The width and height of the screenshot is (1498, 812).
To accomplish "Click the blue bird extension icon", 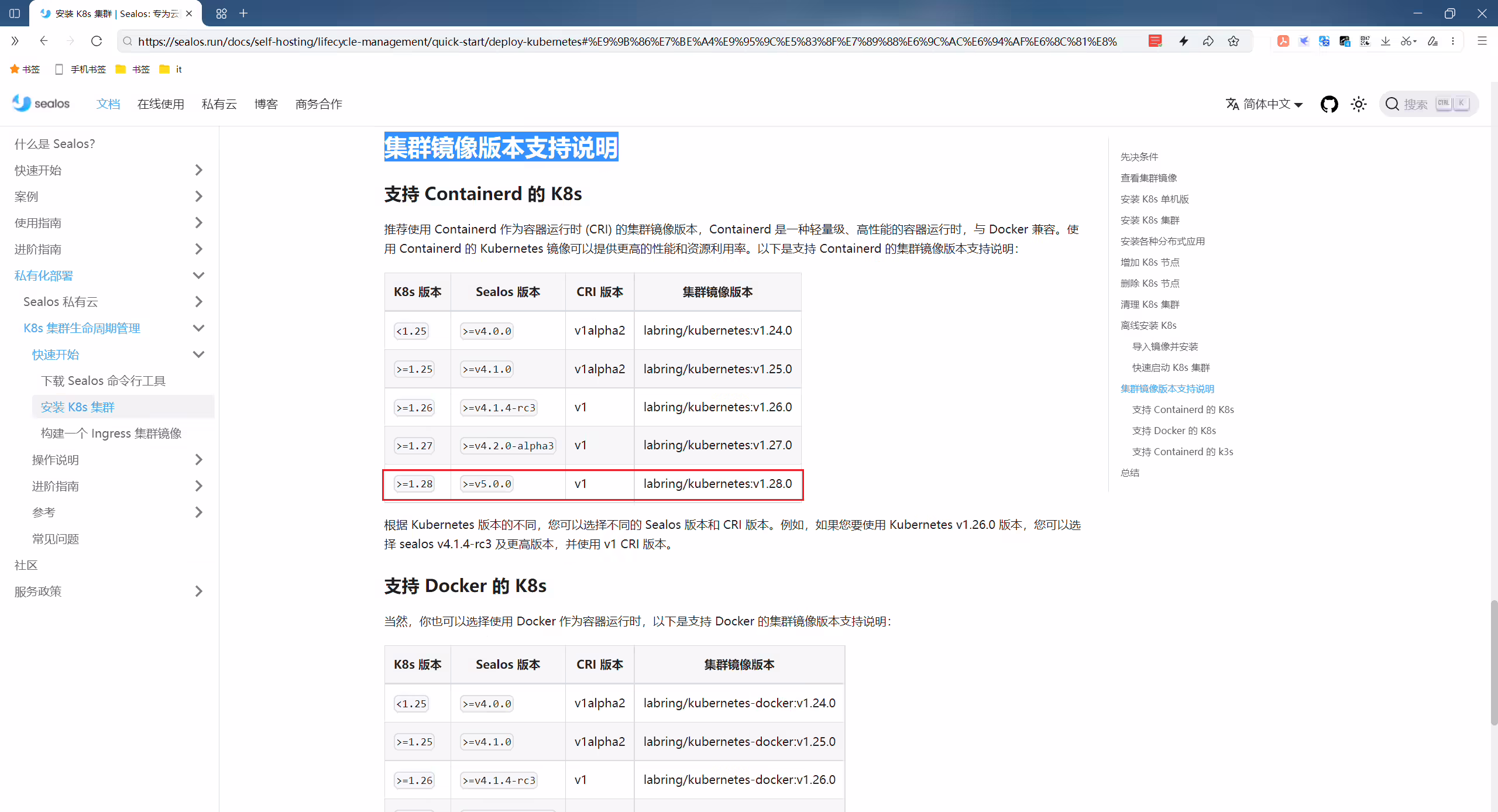I will (x=1304, y=41).
